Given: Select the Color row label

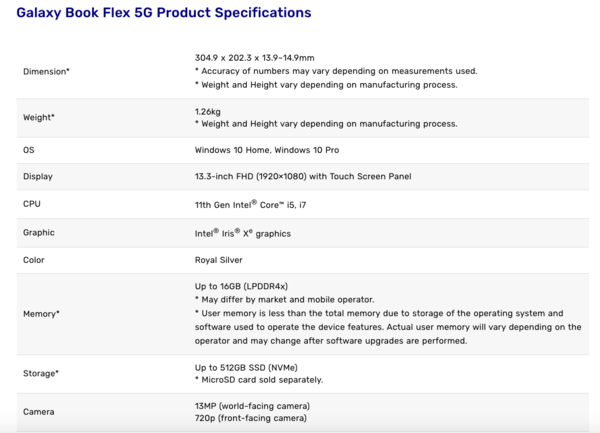Looking at the screenshot, I should coord(34,260).
